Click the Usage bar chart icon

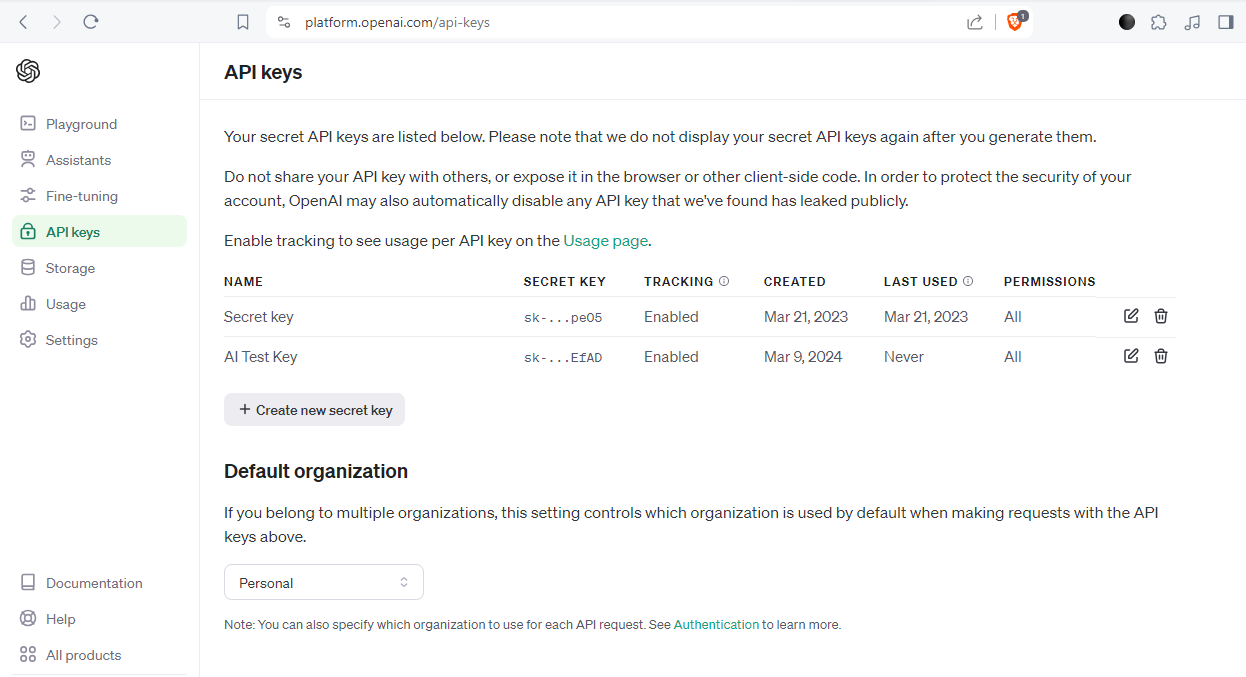click(x=28, y=304)
